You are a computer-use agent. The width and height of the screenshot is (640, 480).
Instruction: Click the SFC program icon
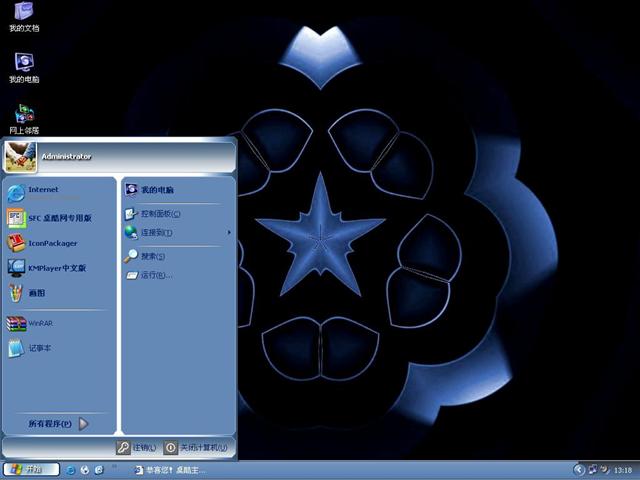click(x=16, y=218)
